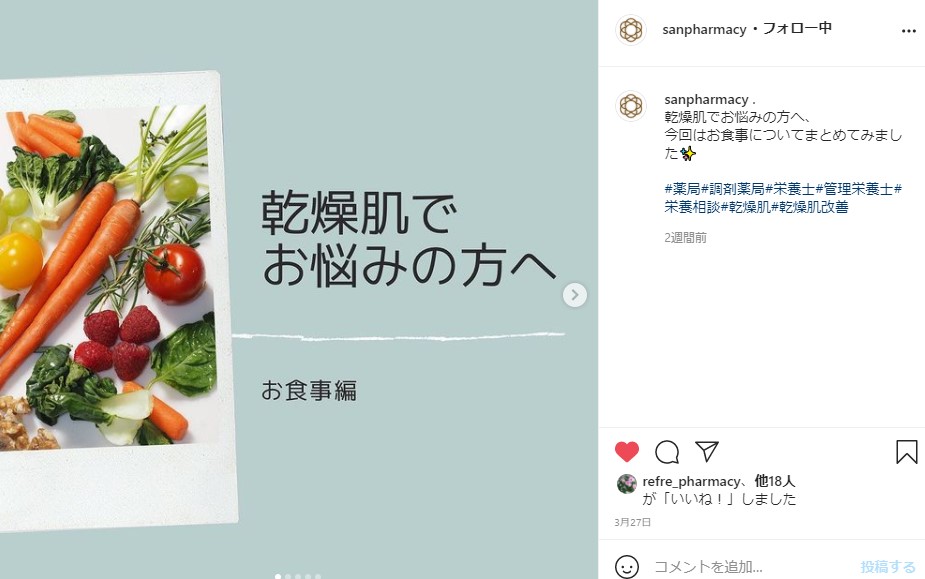Advance to the next slide with the arrow
Viewport: 925px width, 579px height.
(575, 295)
